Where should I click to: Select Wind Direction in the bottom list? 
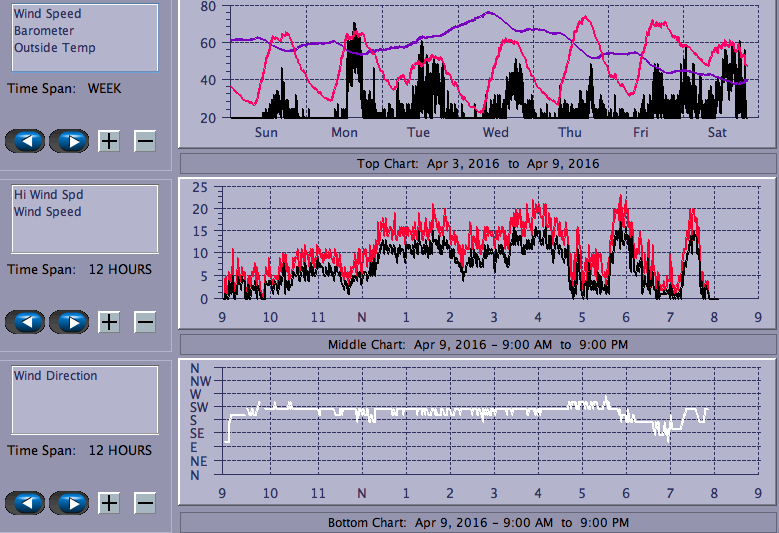click(x=55, y=376)
